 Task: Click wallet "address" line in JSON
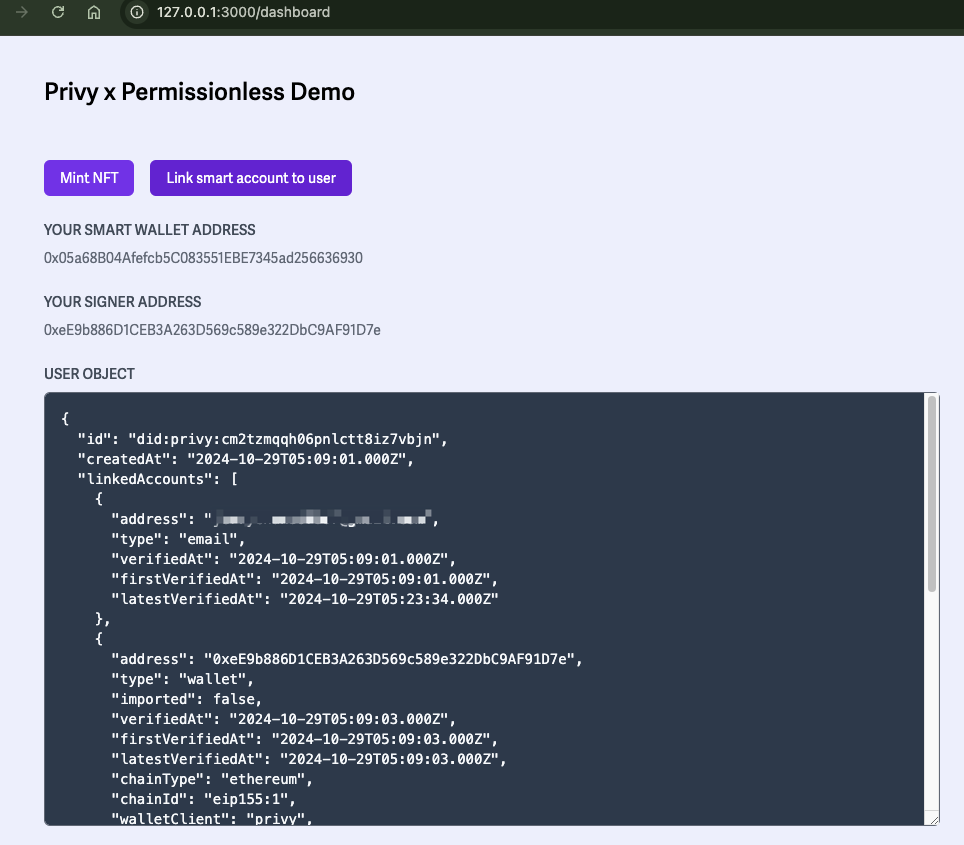(347, 659)
